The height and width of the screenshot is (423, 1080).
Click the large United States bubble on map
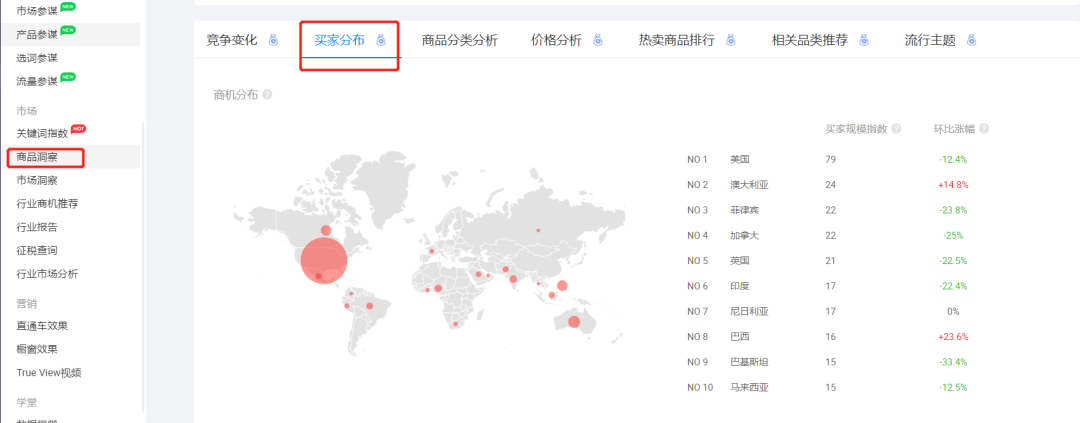323,259
